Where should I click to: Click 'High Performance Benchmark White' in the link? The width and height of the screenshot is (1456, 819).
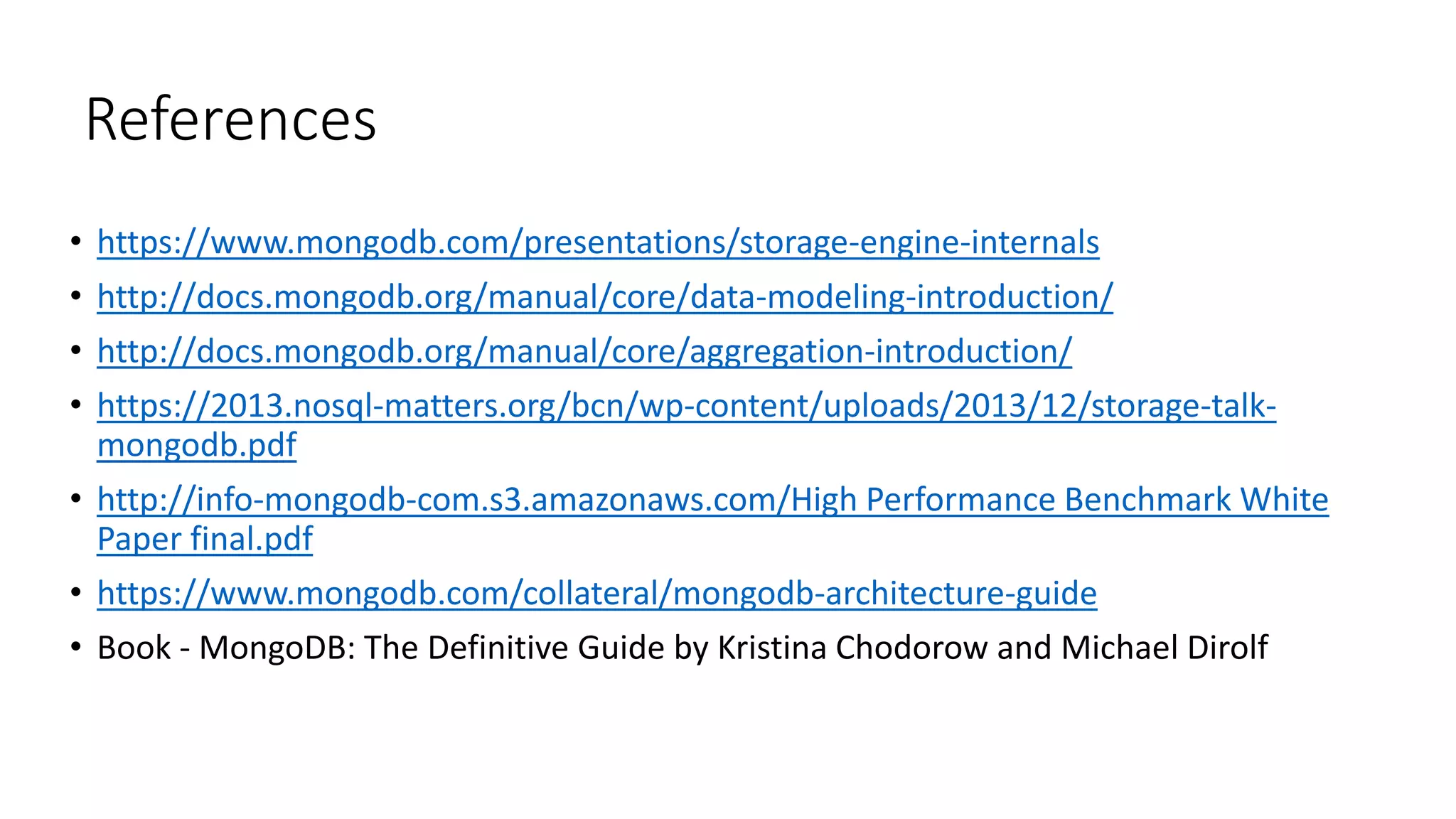click(x=1060, y=500)
